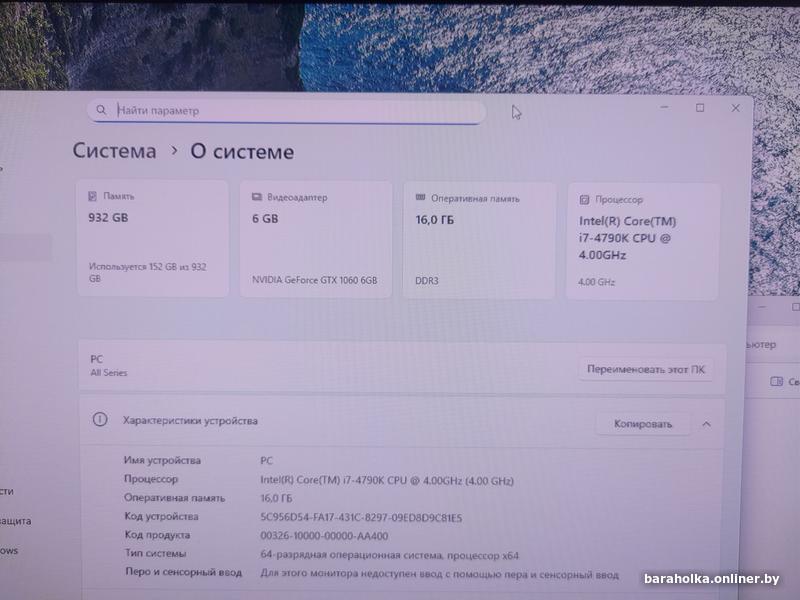Viewport: 800px width, 600px height.
Task: Select the processor value 'Intel(R) Core(TM) i7-4790K' row
Action: click(387, 480)
